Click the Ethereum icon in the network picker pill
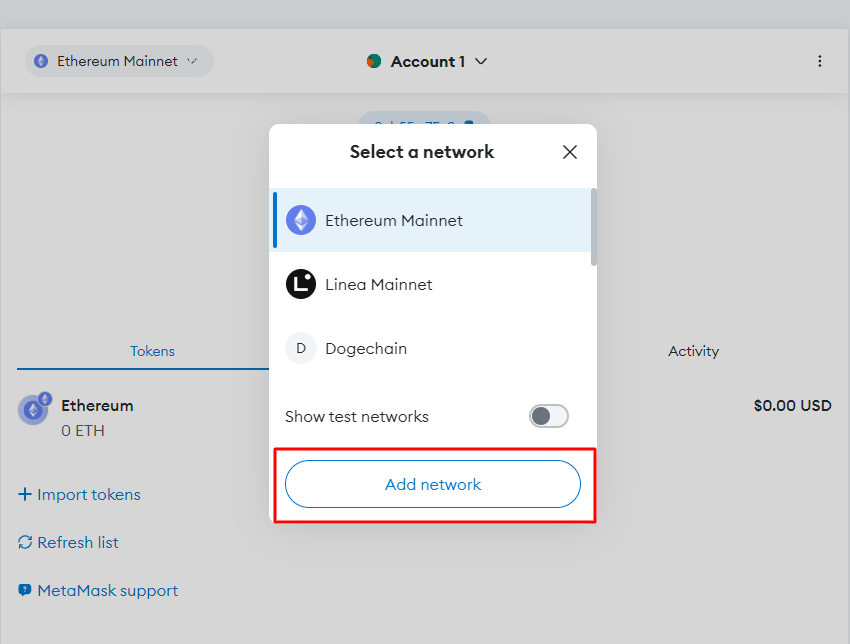 point(41,61)
